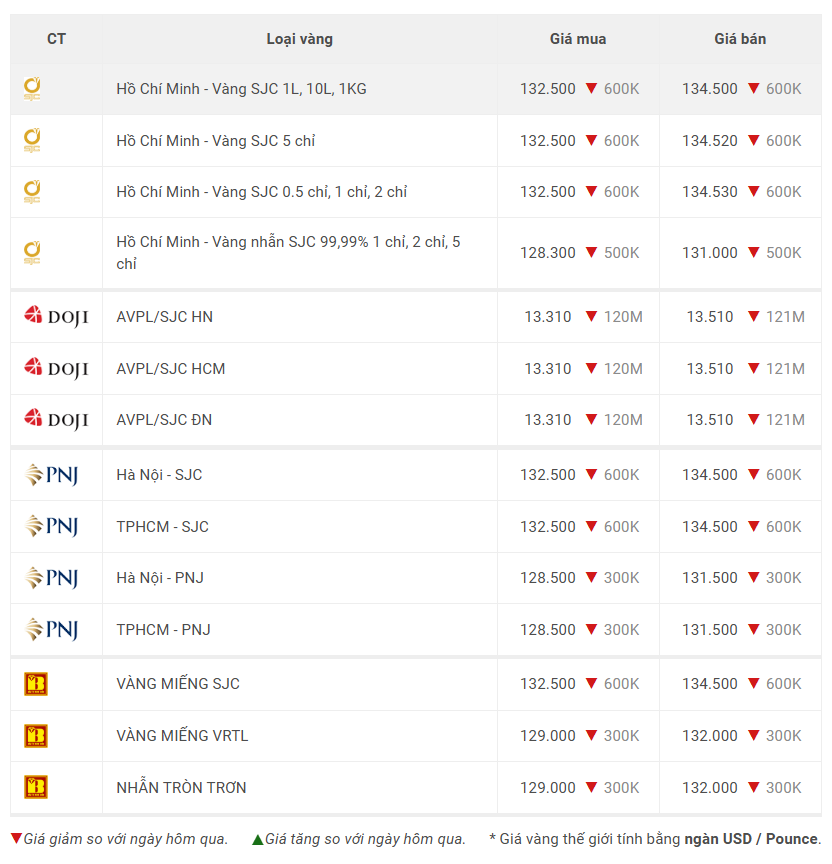Click PNJ logo in Hà Nội - PNJ row
The image size is (832, 864).
[52, 578]
